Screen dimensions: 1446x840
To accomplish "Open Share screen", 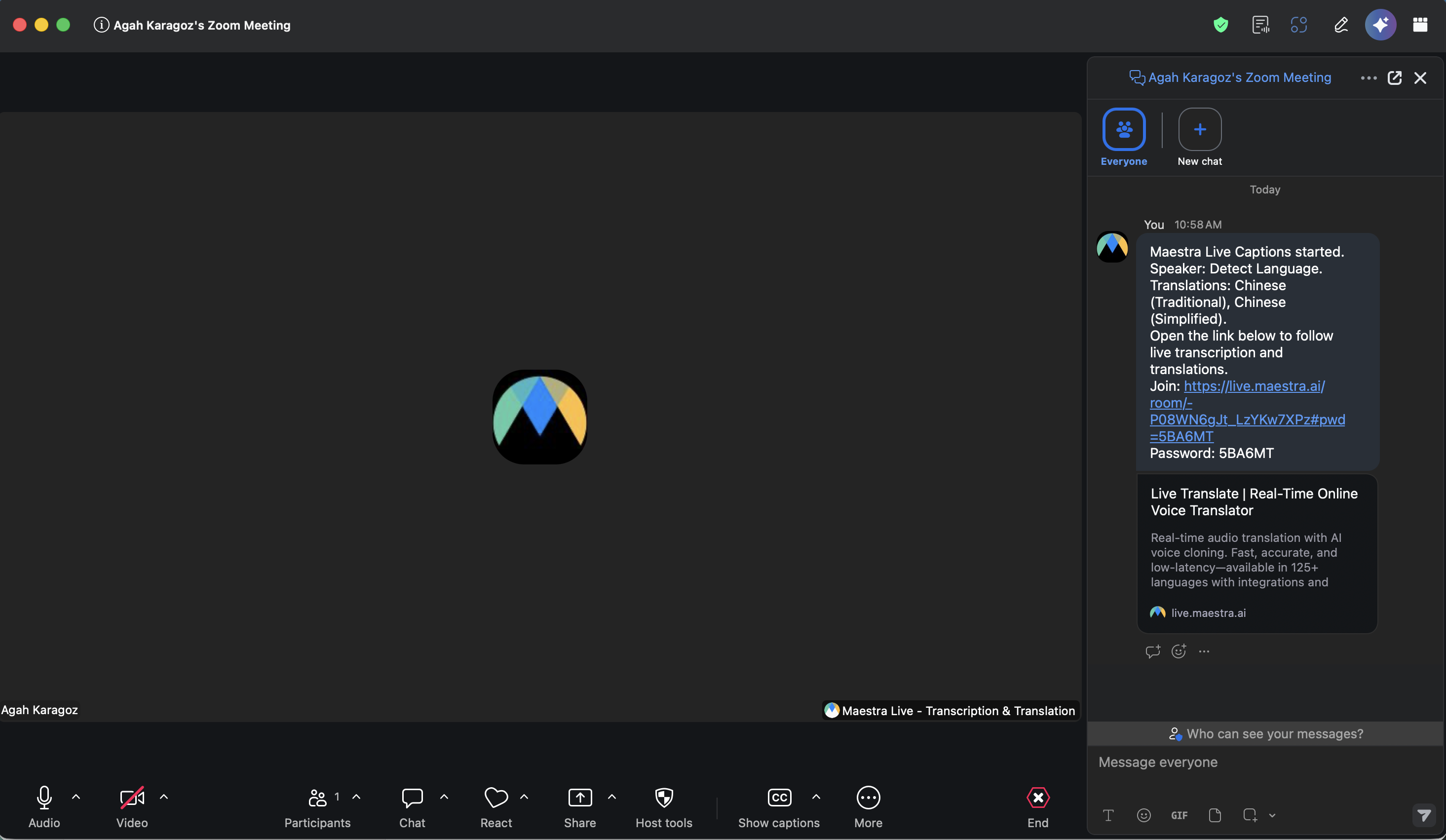I will coord(579,807).
